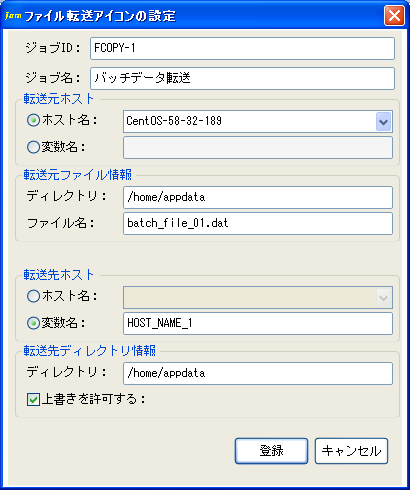
Task: Click the Jam app icon in title bar
Action: (x=13, y=16)
